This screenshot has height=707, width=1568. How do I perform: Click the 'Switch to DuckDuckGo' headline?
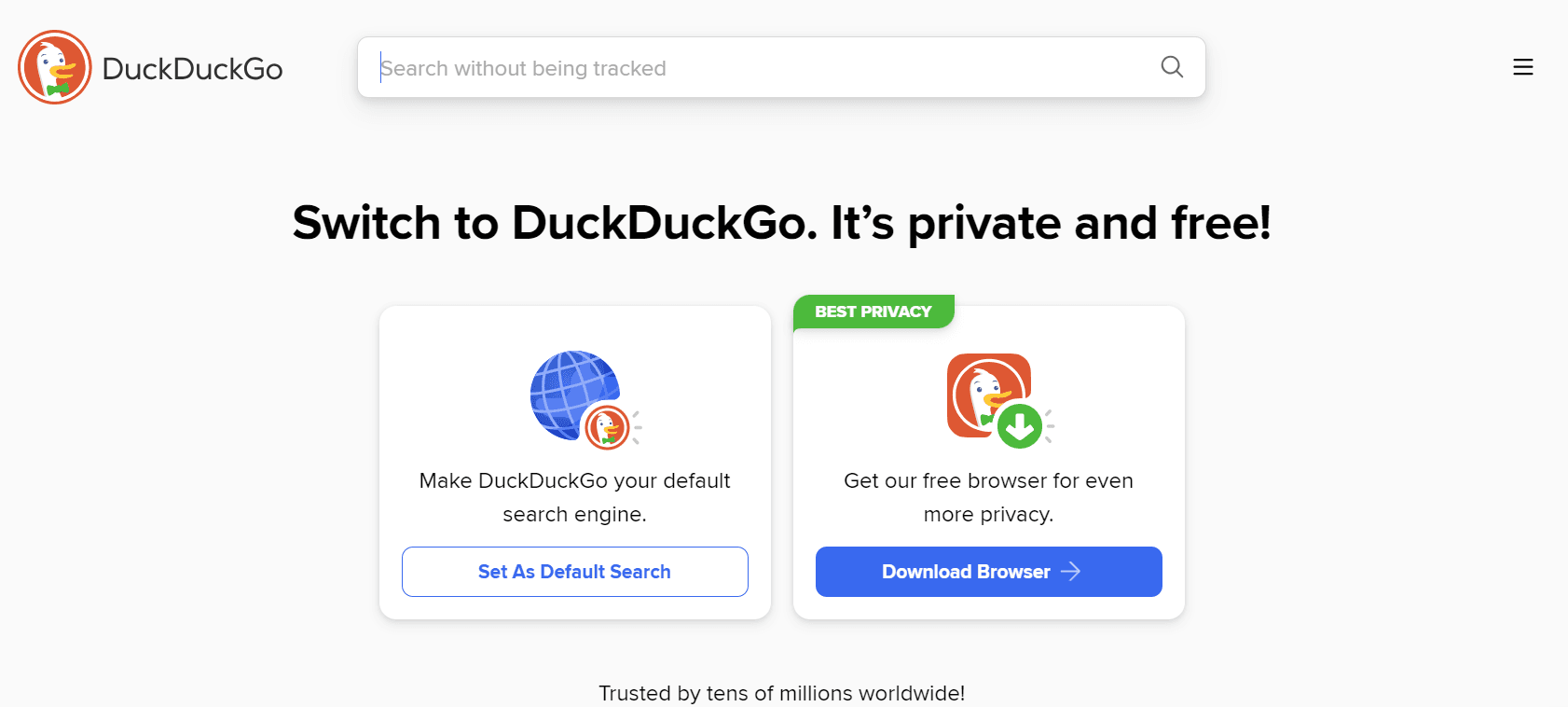point(781,224)
